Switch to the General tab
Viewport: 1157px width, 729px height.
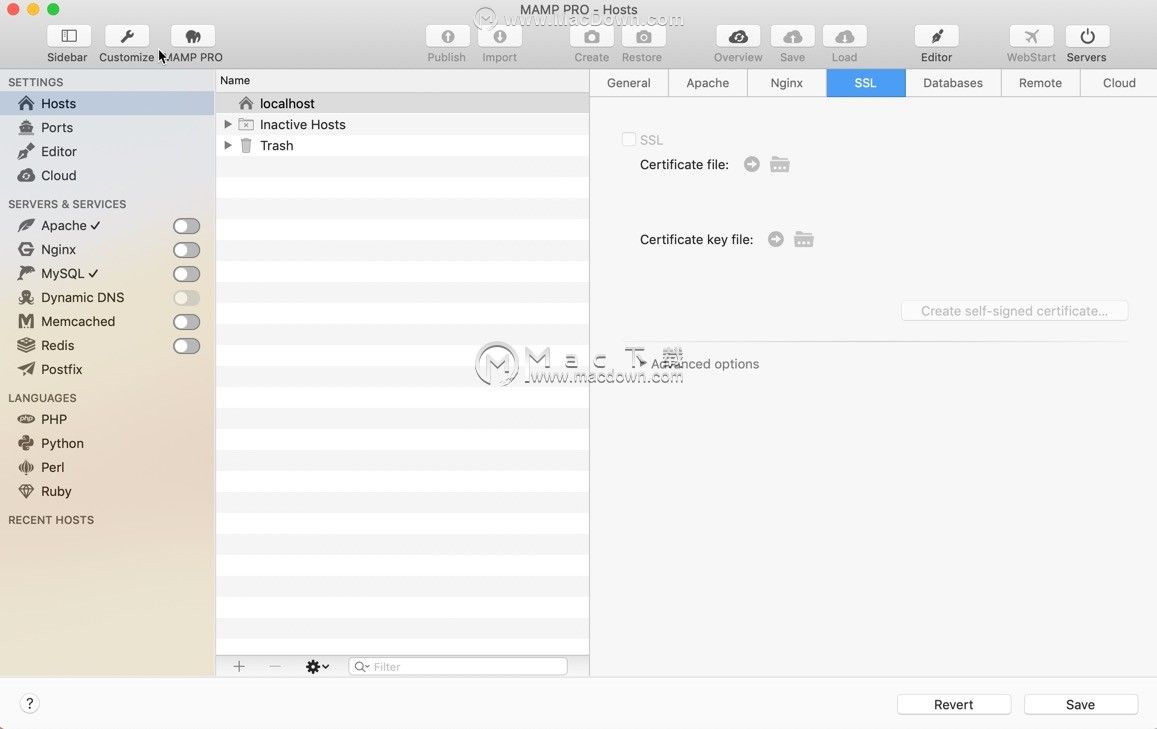pos(629,83)
